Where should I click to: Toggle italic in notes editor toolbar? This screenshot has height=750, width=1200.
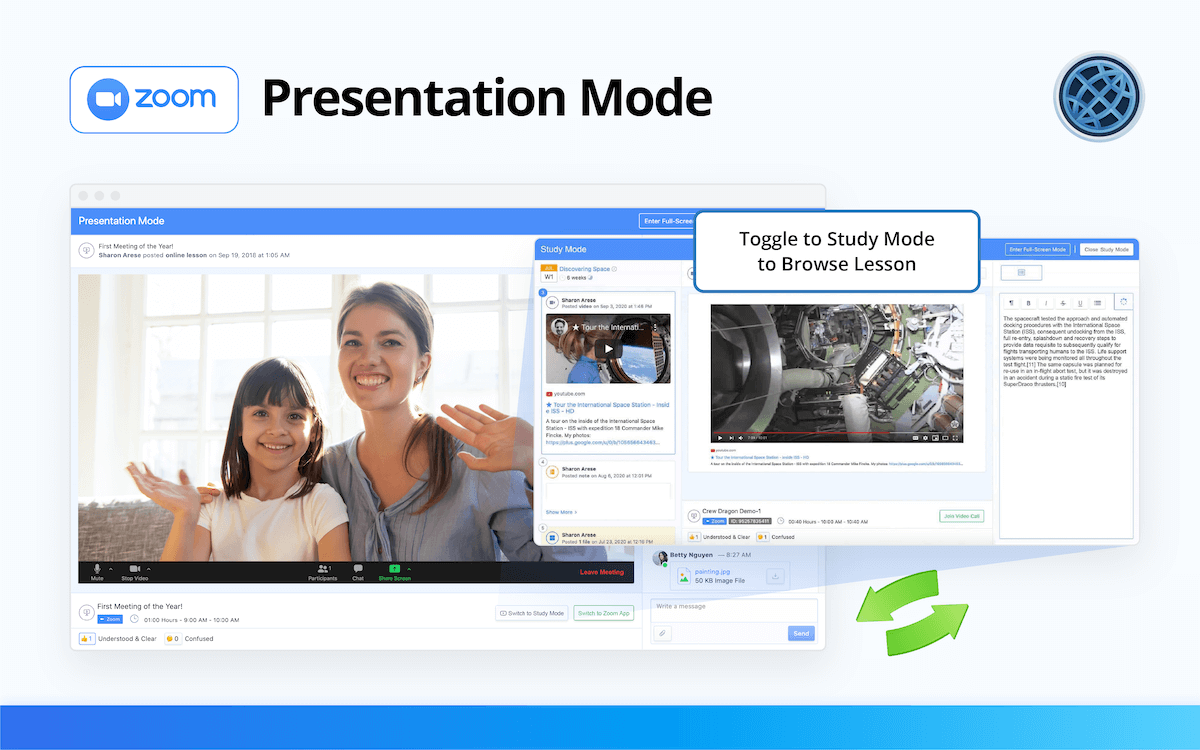click(x=1045, y=302)
